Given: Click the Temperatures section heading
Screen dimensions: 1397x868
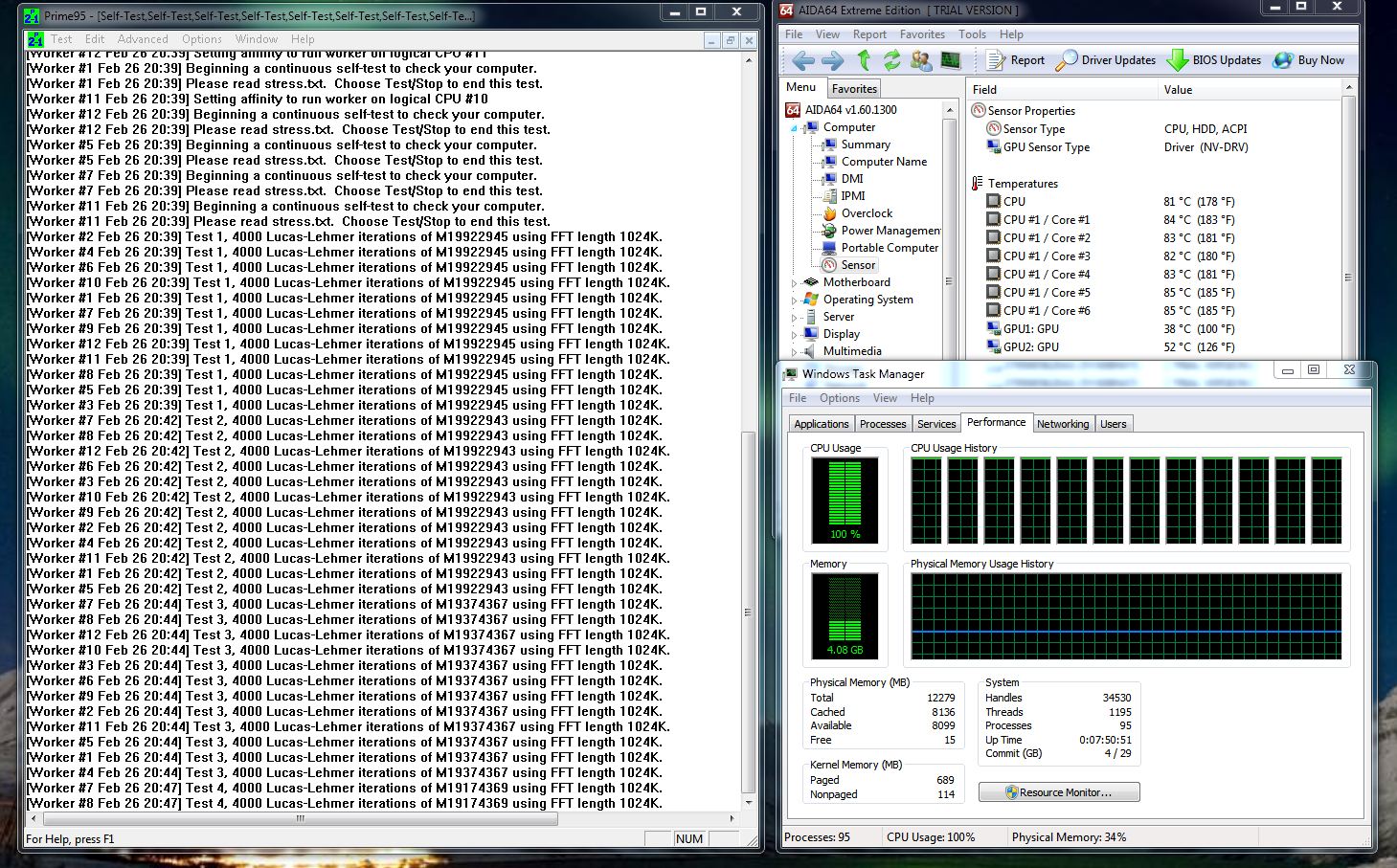Looking at the screenshot, I should coord(1023,184).
